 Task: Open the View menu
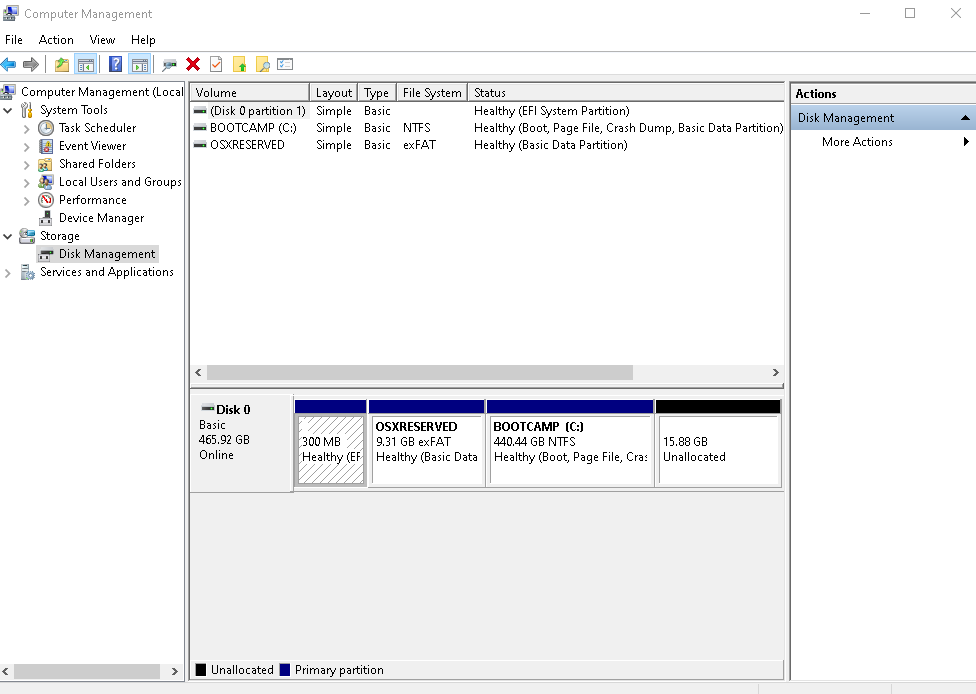click(x=102, y=40)
